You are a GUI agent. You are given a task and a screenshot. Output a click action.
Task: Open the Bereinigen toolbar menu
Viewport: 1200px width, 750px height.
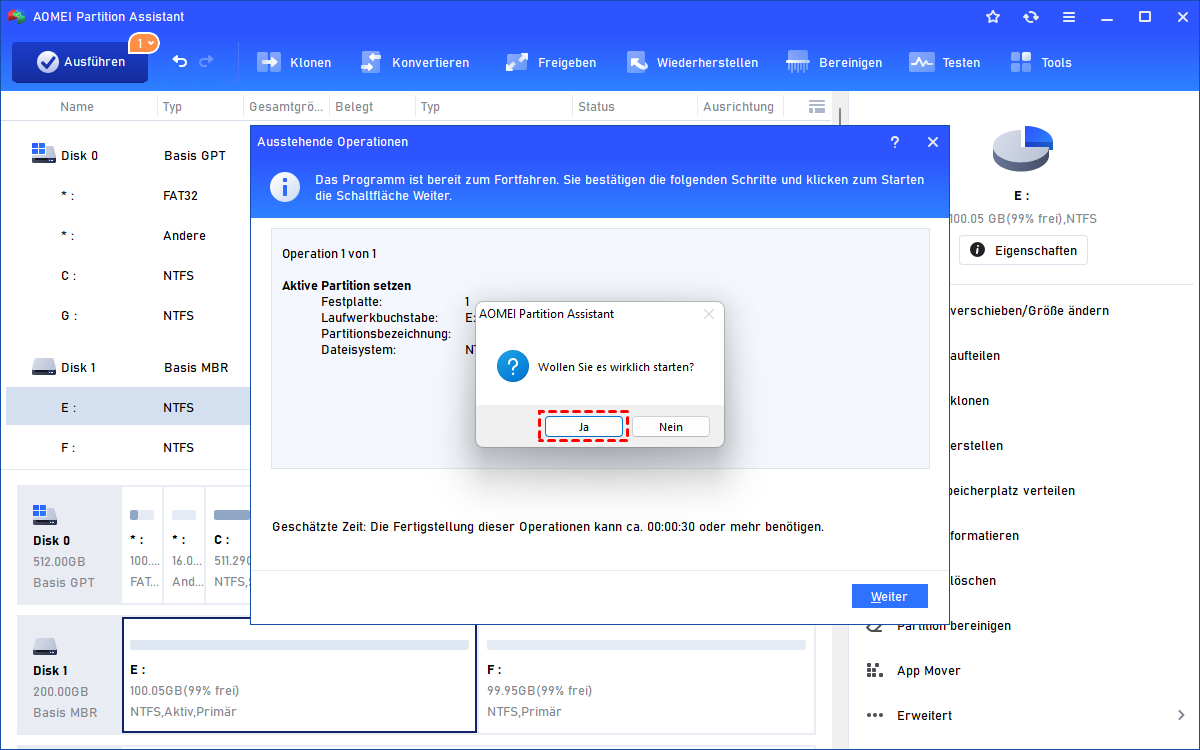coord(835,62)
